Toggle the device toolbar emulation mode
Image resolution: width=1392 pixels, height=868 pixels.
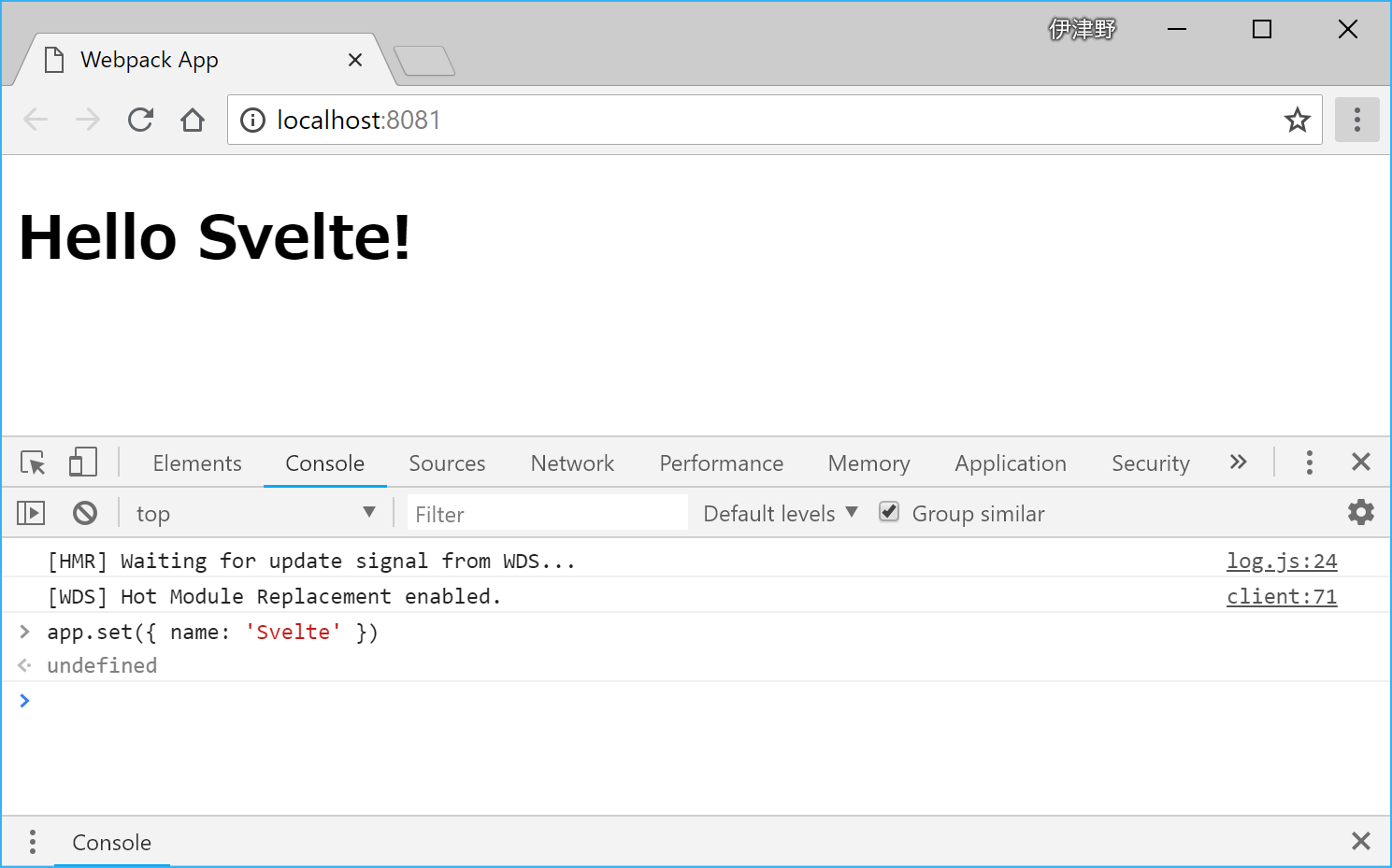(x=82, y=462)
